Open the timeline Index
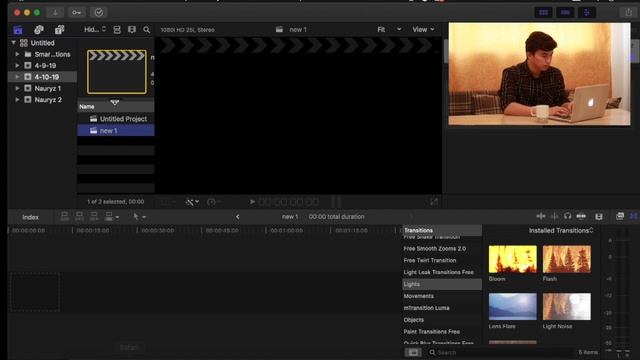 [31, 217]
